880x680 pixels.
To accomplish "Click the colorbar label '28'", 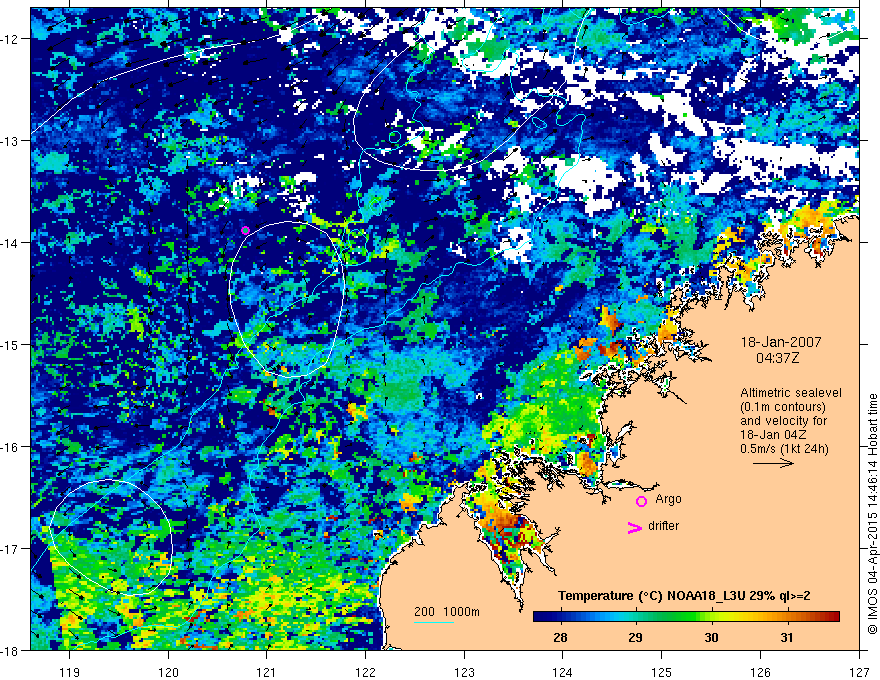I will [560, 637].
